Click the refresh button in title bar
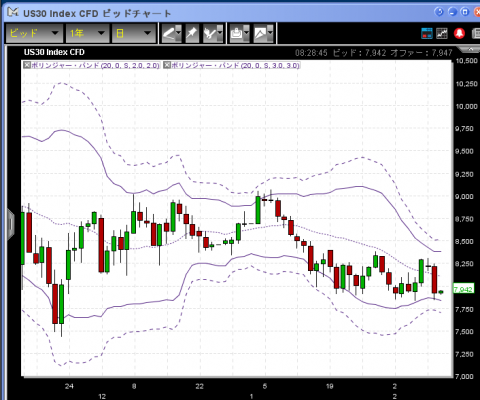This screenshot has width=480, height=400. (439, 12)
